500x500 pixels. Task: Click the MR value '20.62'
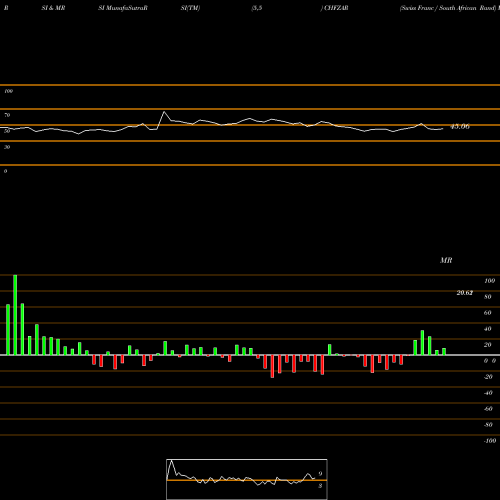tap(465, 293)
